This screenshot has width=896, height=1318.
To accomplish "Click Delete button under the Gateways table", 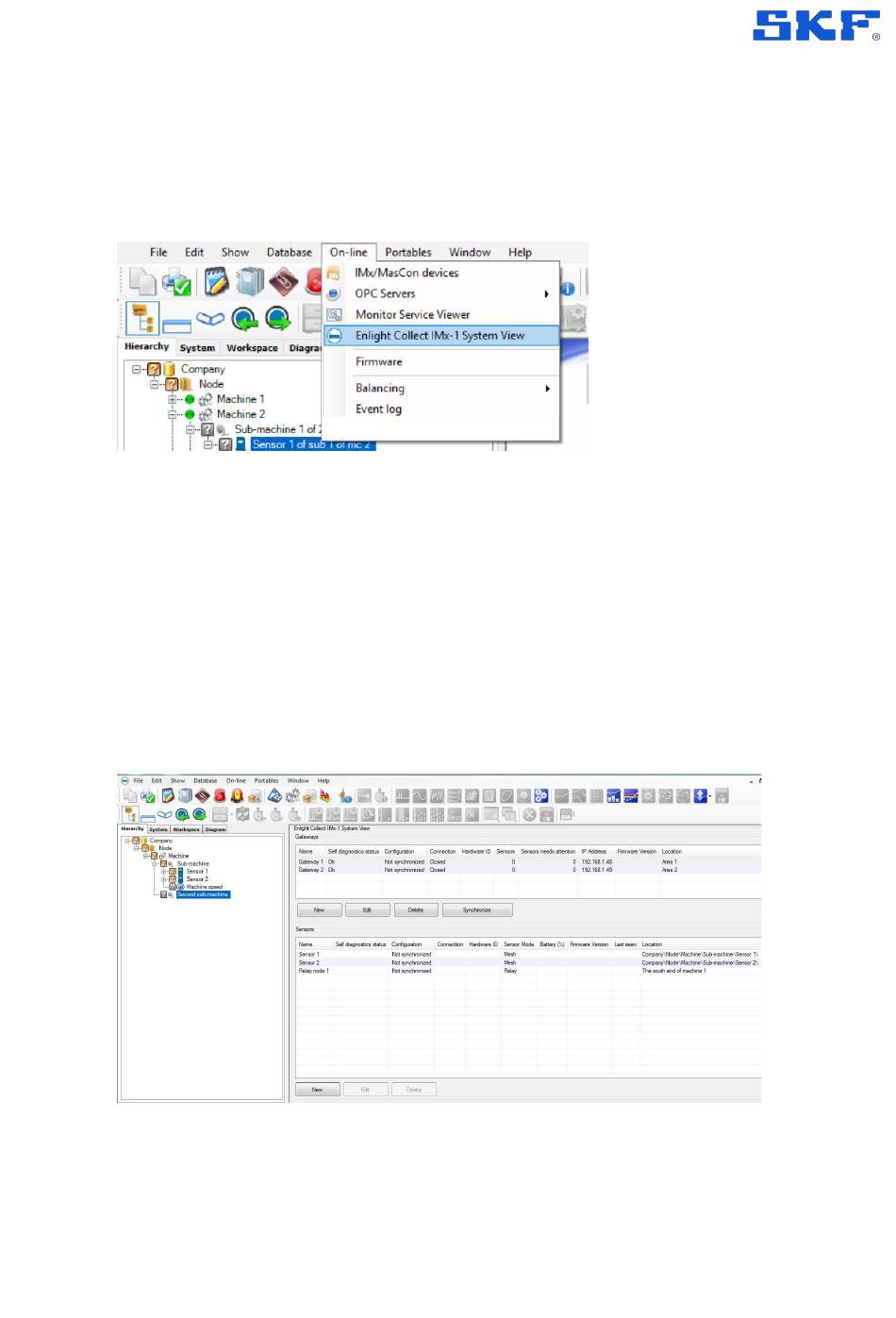I will coord(416,910).
